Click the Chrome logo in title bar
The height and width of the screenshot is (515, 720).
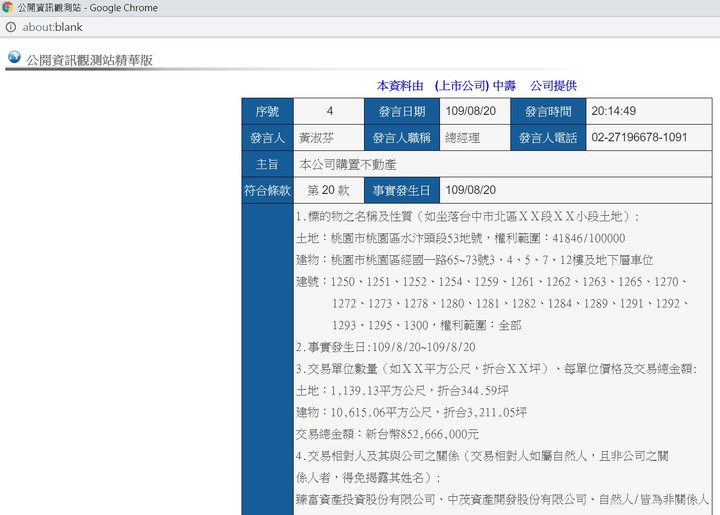coord(7,7)
